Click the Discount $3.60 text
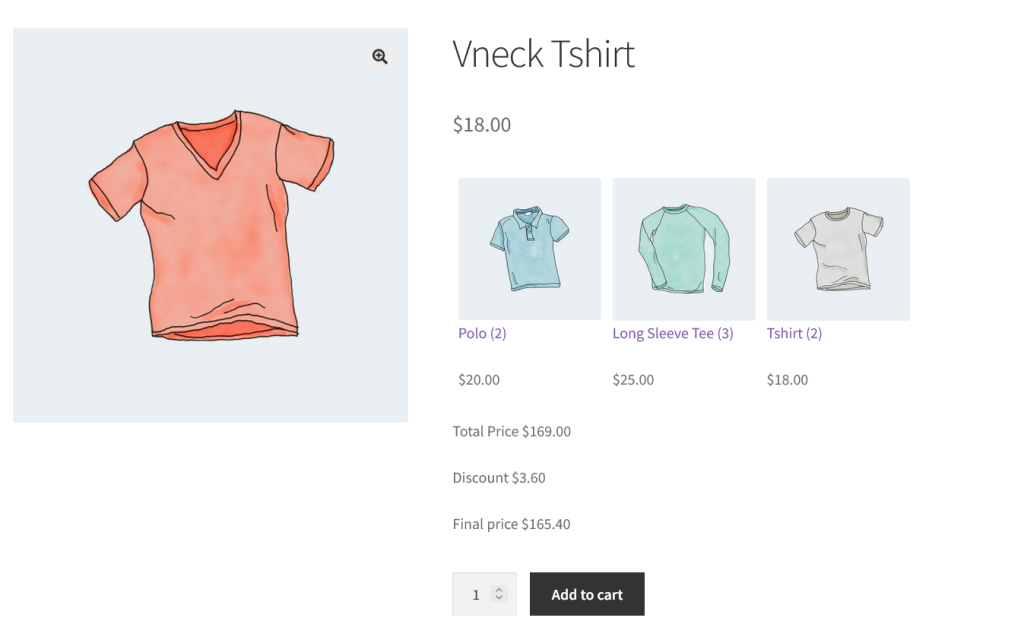This screenshot has height=621, width=1024. tap(498, 478)
